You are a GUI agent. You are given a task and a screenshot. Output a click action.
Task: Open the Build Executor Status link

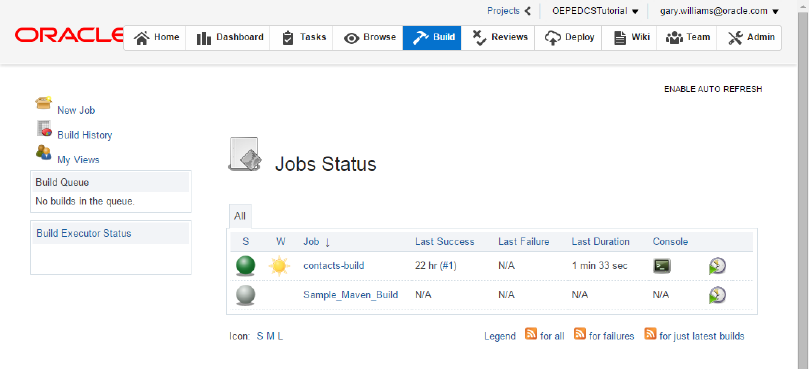pos(84,233)
